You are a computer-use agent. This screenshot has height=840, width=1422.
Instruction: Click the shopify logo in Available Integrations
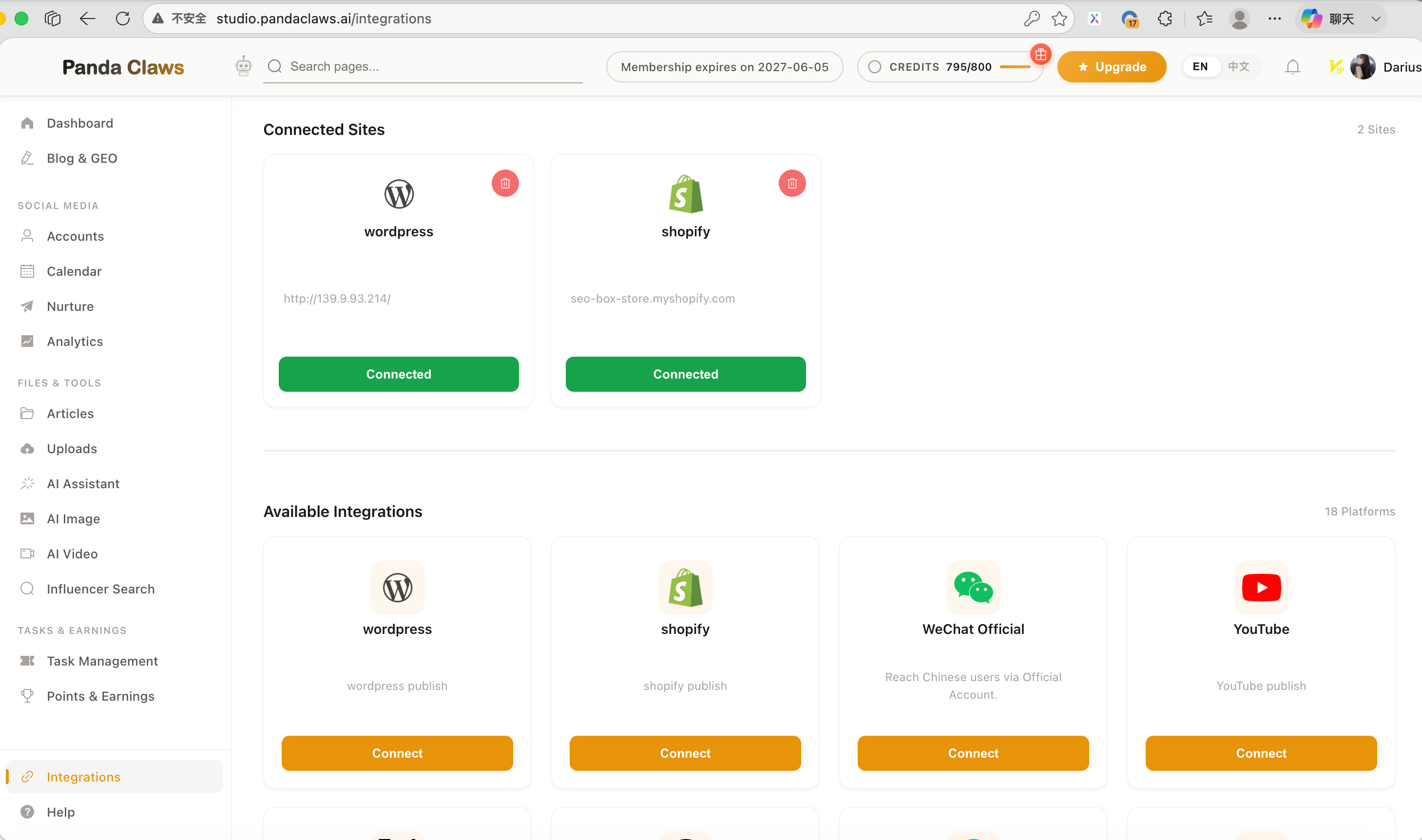click(x=685, y=588)
